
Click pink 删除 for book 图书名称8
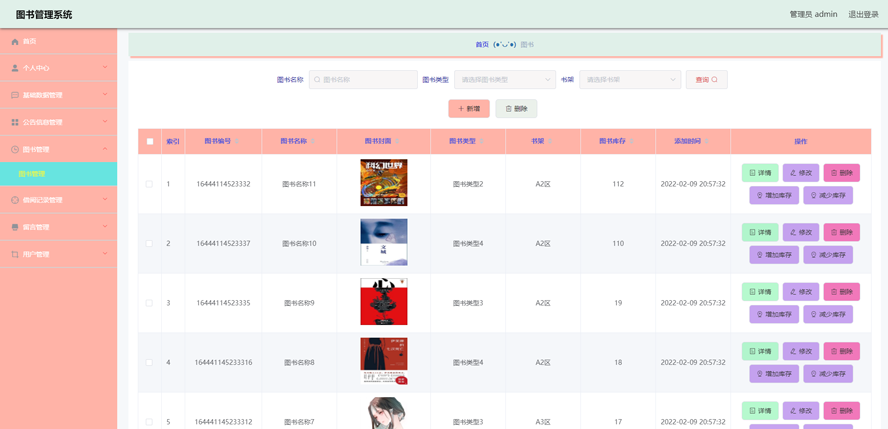(x=842, y=351)
